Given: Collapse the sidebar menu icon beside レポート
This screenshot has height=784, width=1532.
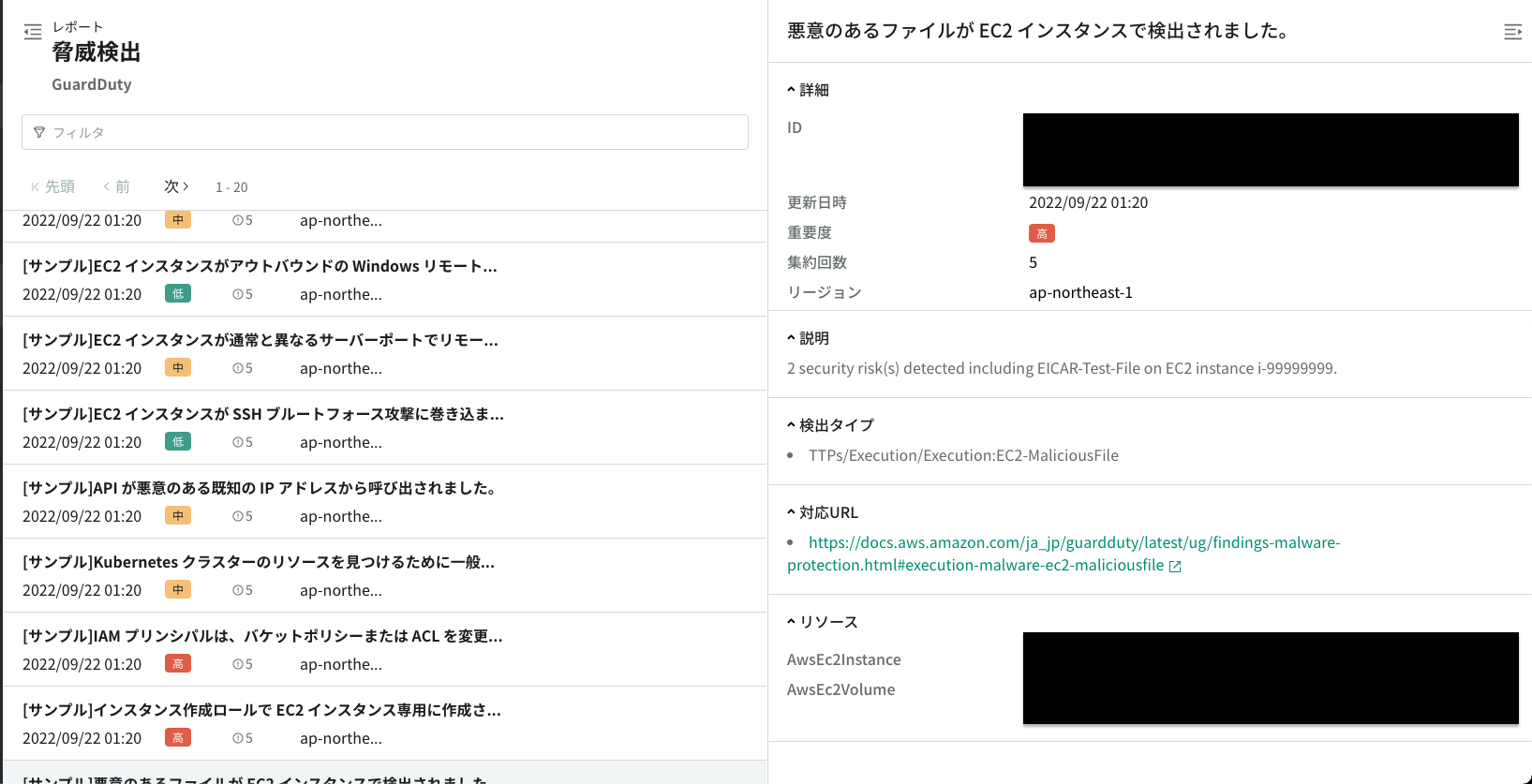Looking at the screenshot, I should pyautogui.click(x=33, y=32).
